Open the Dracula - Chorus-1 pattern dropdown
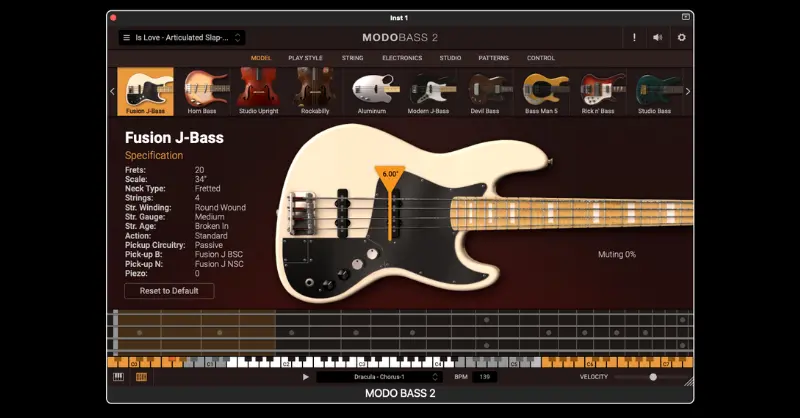 [379, 377]
